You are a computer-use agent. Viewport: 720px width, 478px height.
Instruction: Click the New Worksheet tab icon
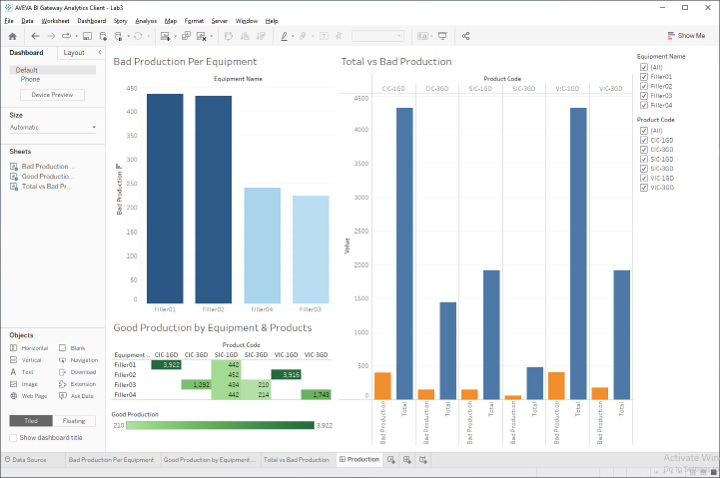(x=391, y=460)
